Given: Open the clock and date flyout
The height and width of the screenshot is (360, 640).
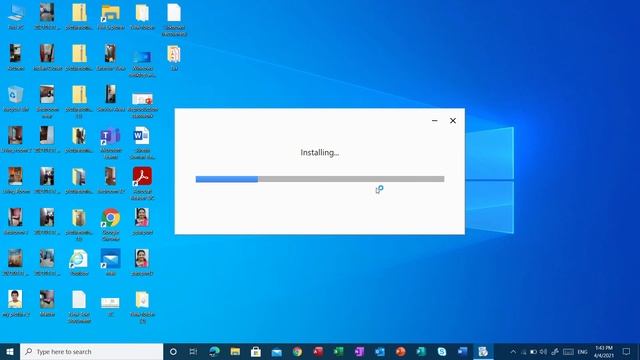Looking at the screenshot, I should click(x=604, y=351).
